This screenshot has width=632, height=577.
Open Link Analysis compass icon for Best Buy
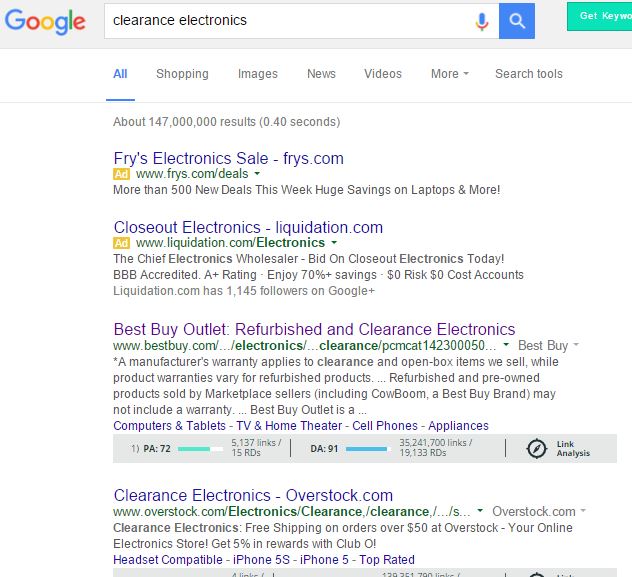tap(536, 448)
